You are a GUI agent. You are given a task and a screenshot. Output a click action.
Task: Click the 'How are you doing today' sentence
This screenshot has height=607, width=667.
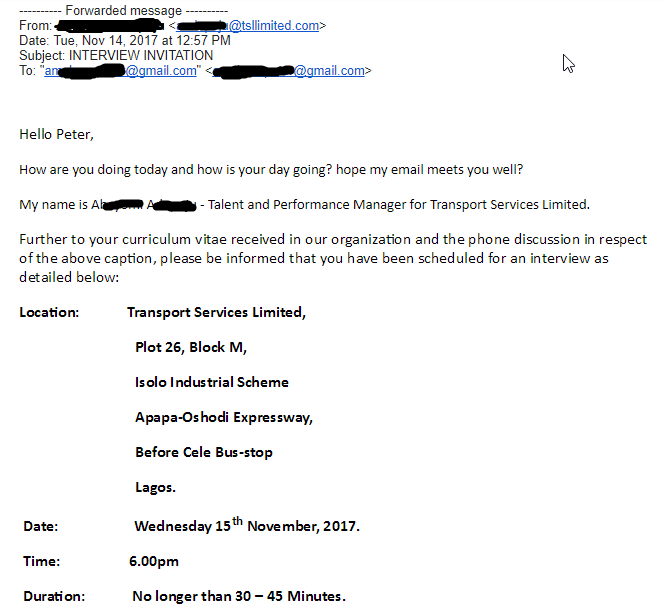pyautogui.click(x=271, y=169)
